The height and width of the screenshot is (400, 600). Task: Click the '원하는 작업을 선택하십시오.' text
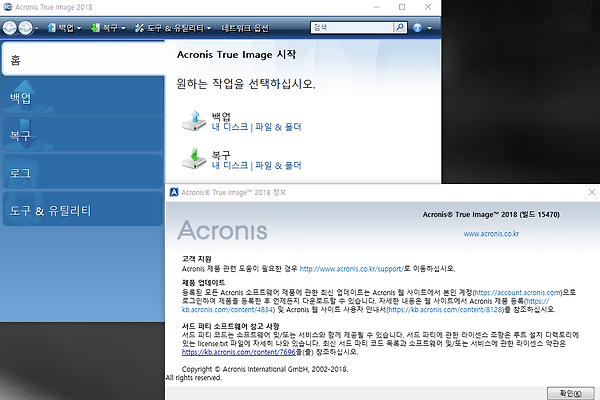tap(246, 83)
